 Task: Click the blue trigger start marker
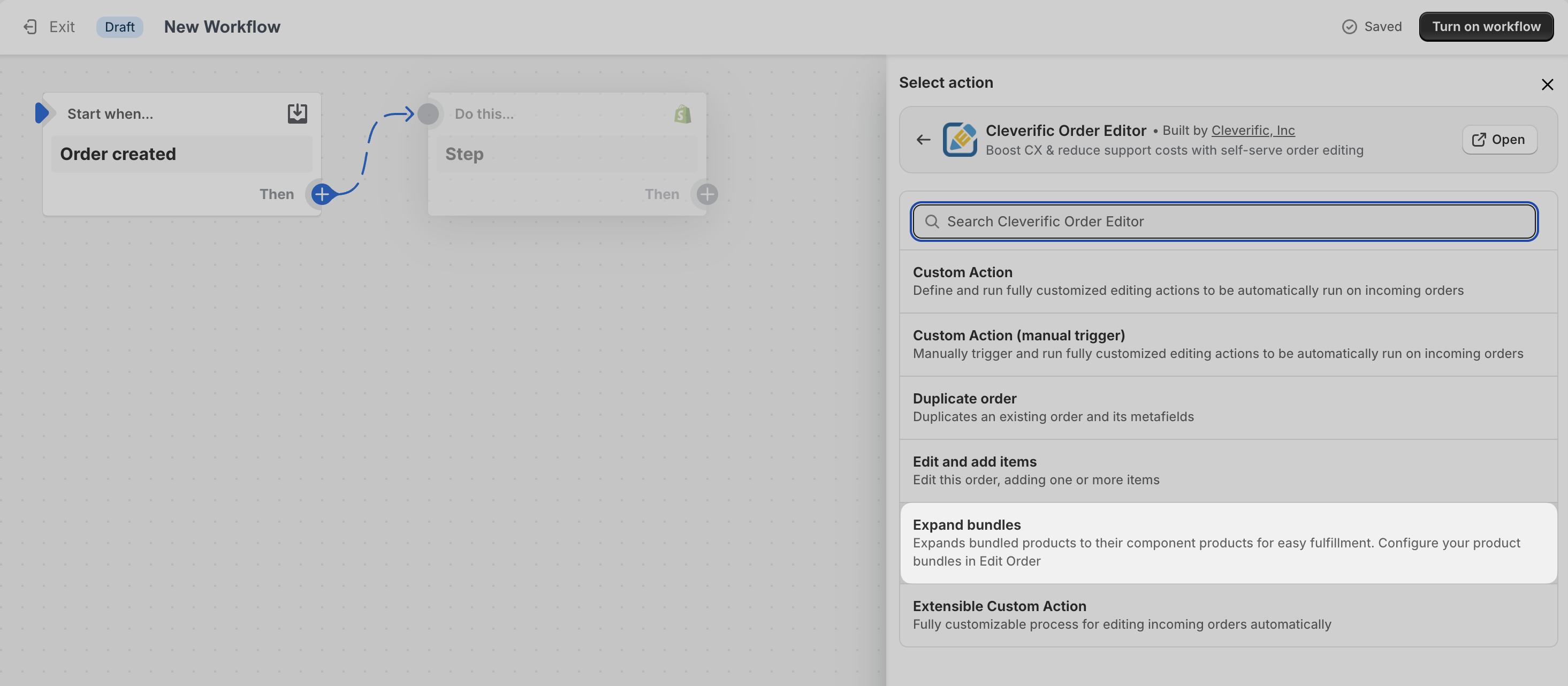pyautogui.click(x=41, y=113)
